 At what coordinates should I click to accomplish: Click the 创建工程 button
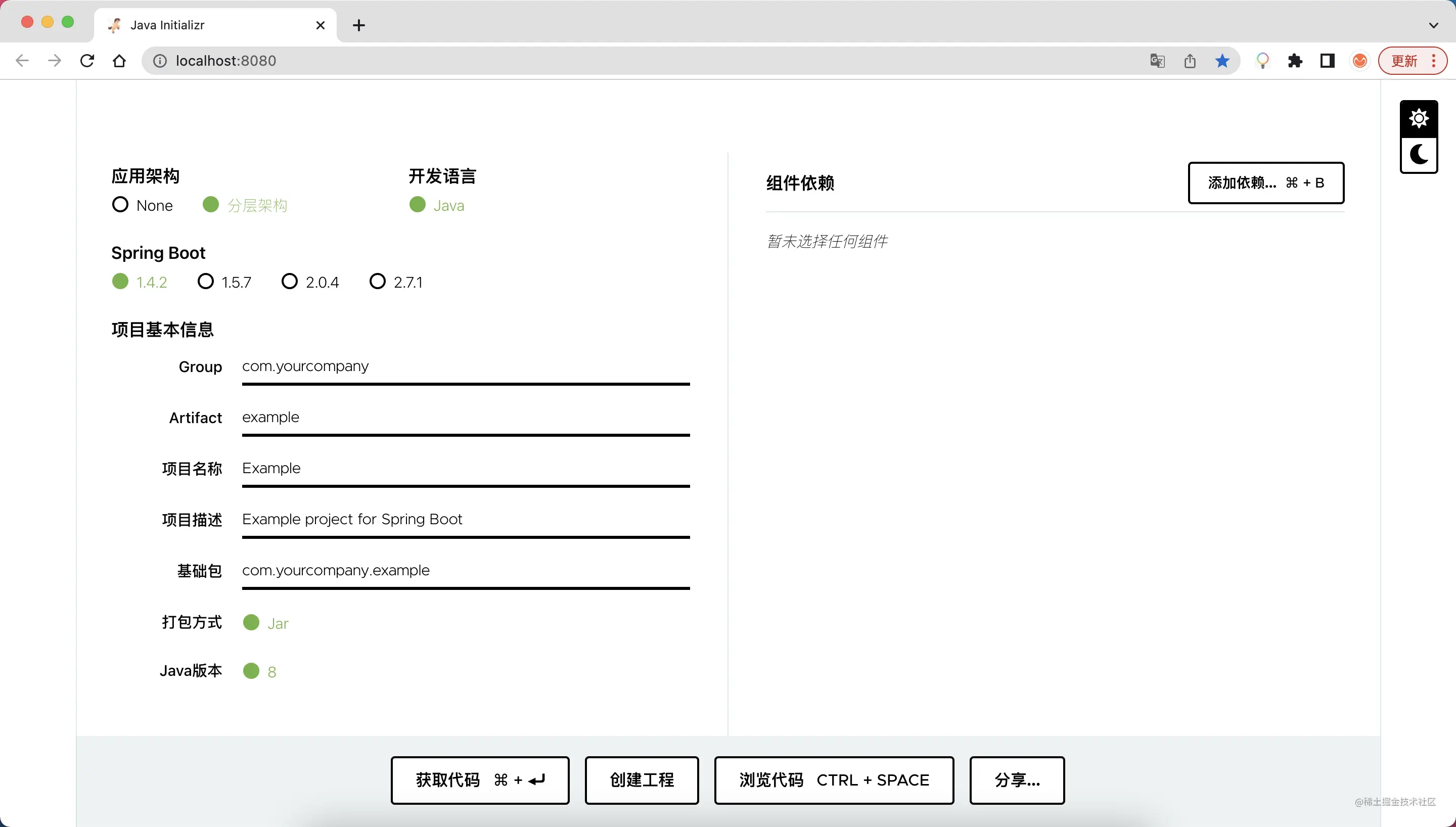point(642,780)
